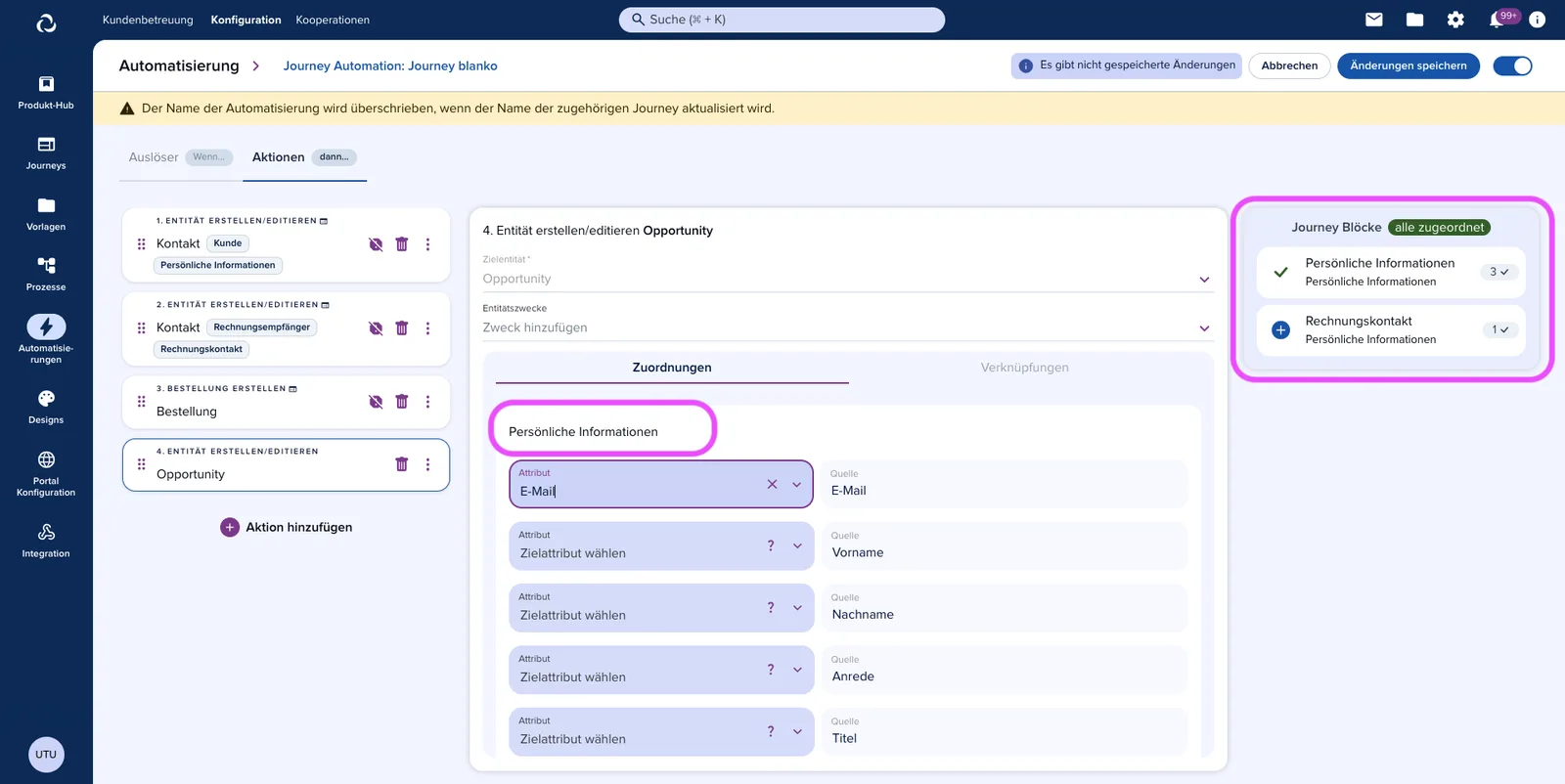Open the info icon in top bar
Image resolution: width=1565 pixels, height=784 pixels.
pyautogui.click(x=1537, y=20)
